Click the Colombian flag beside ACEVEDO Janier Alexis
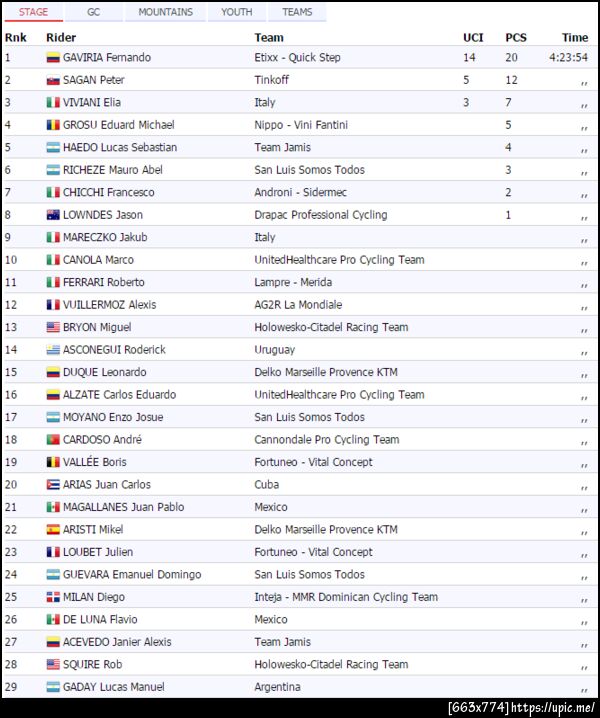Image resolution: width=600 pixels, height=718 pixels. 53,642
